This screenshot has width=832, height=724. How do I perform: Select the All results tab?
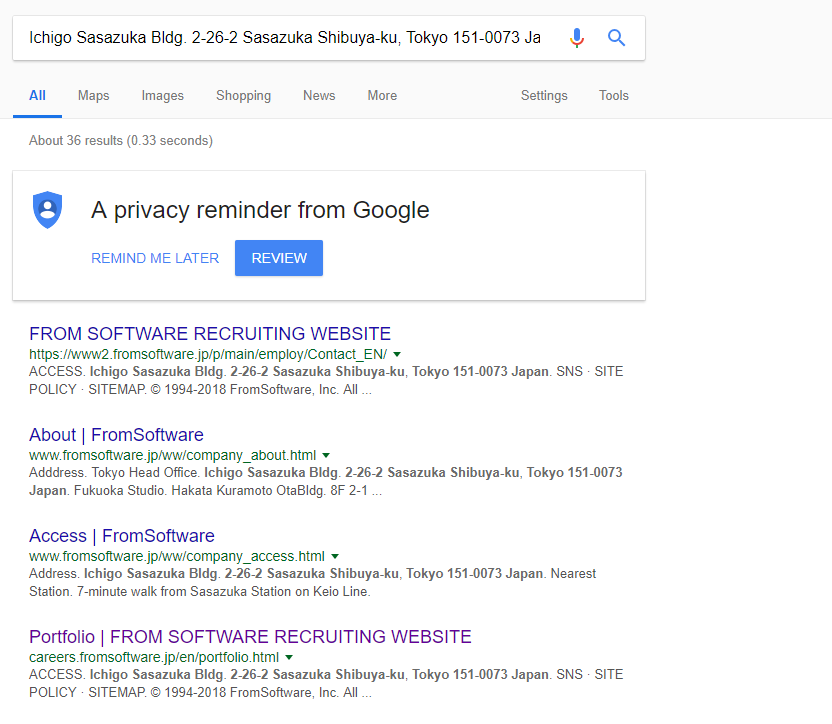[x=37, y=96]
